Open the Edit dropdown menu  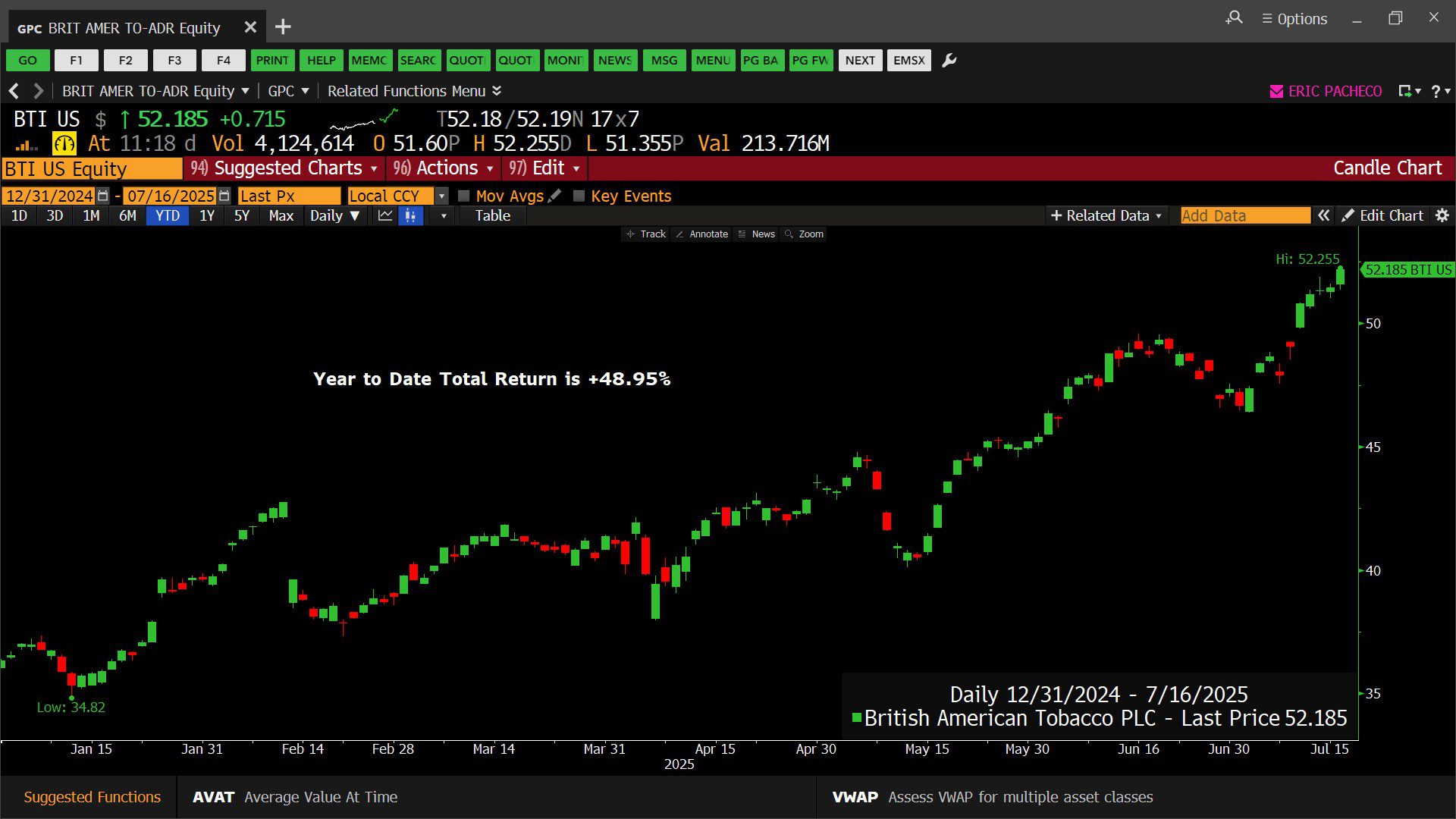pos(544,168)
